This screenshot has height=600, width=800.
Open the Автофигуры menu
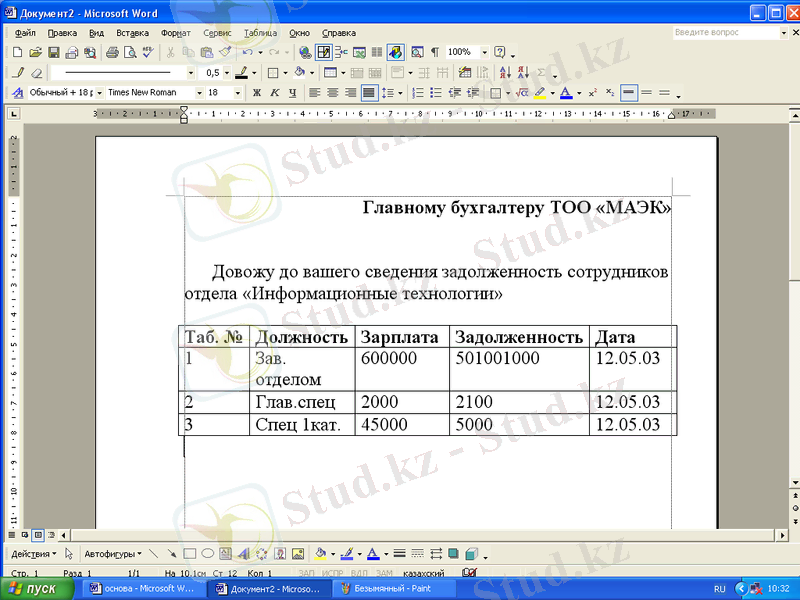tap(113, 554)
